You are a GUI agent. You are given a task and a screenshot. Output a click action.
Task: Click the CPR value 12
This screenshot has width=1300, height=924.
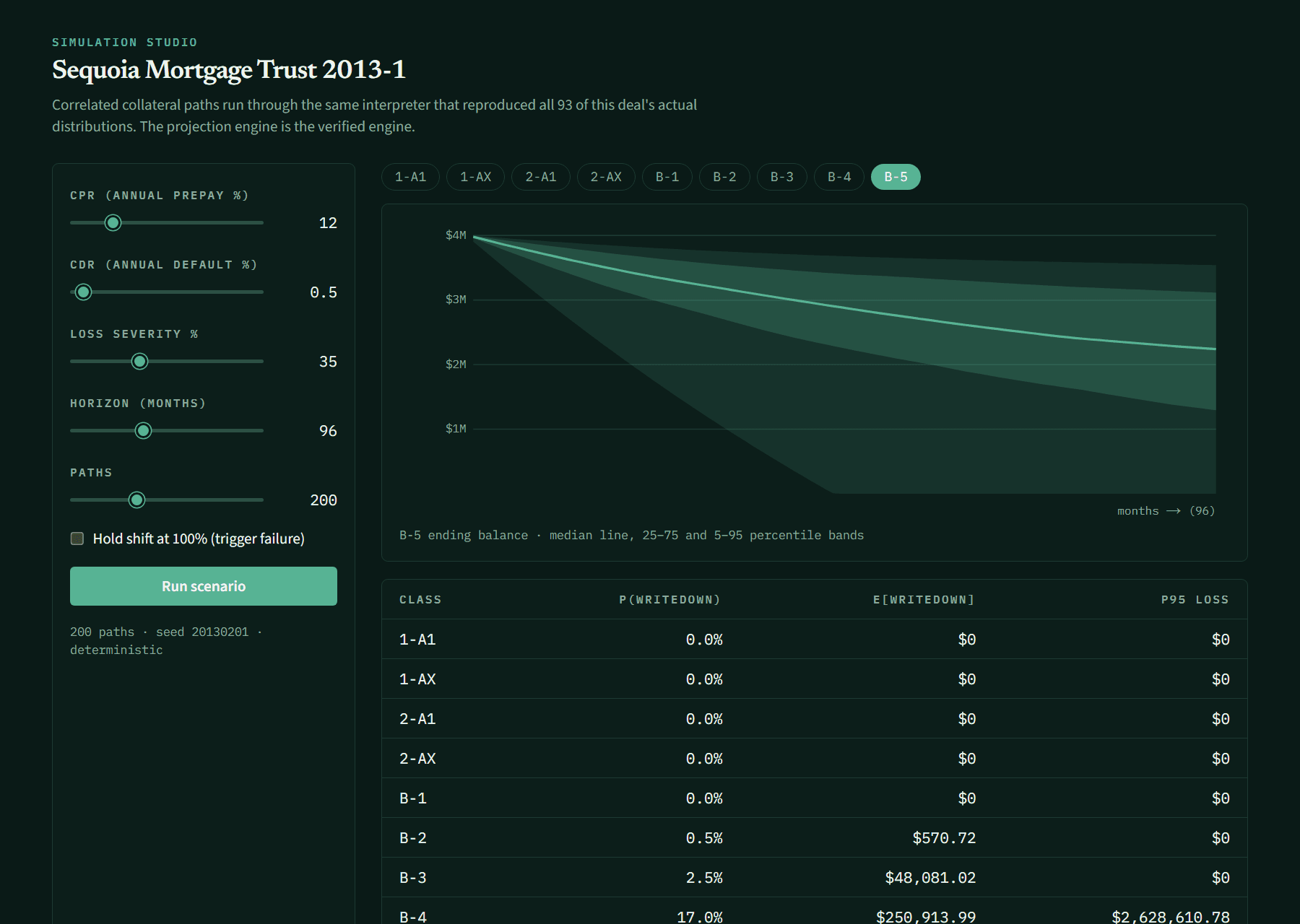[x=328, y=223]
